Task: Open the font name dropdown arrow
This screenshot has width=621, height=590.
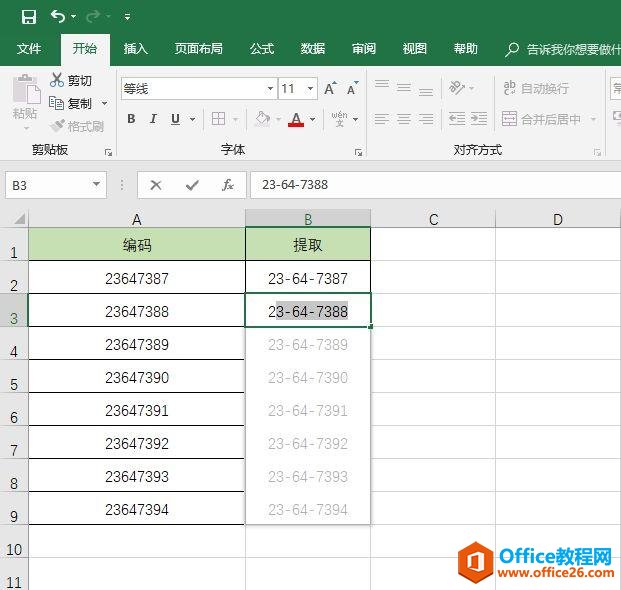Action: (x=270, y=88)
